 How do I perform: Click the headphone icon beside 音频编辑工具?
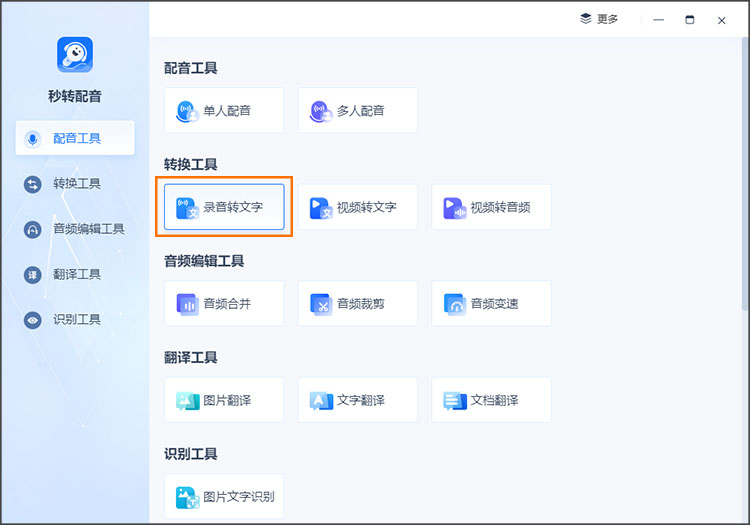point(33,230)
